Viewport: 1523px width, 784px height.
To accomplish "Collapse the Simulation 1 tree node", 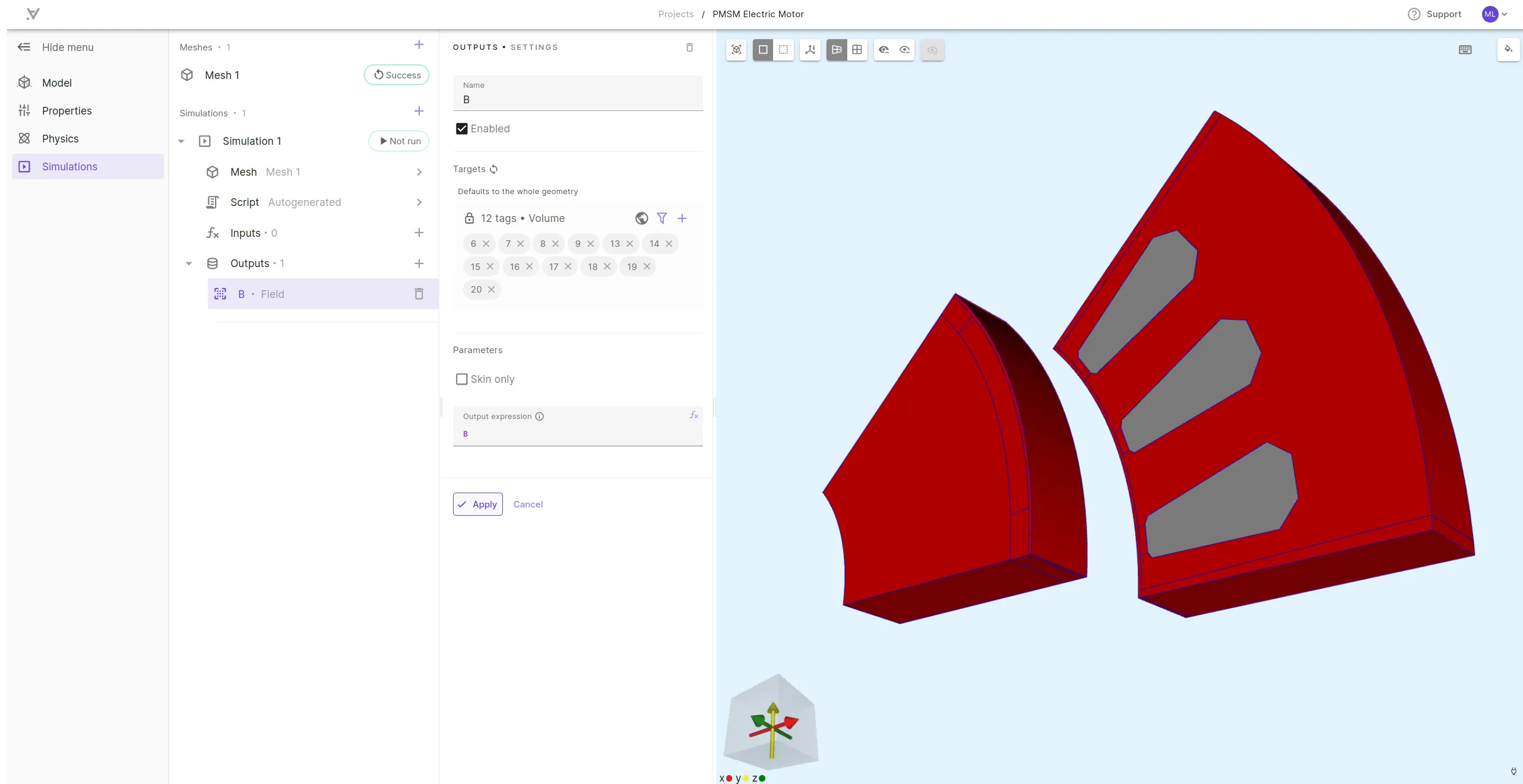I will (182, 141).
